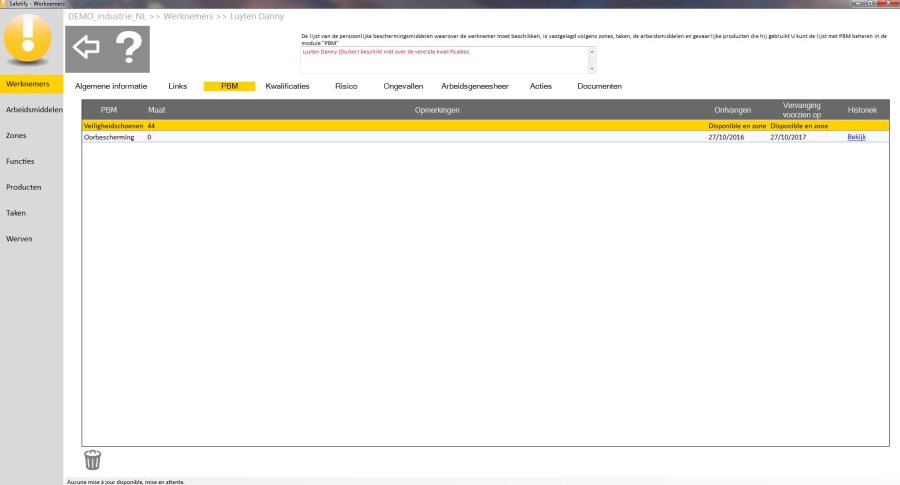Open Arbeidsmiddelen in the sidebar
Image resolution: width=900 pixels, height=485 pixels.
(32, 110)
